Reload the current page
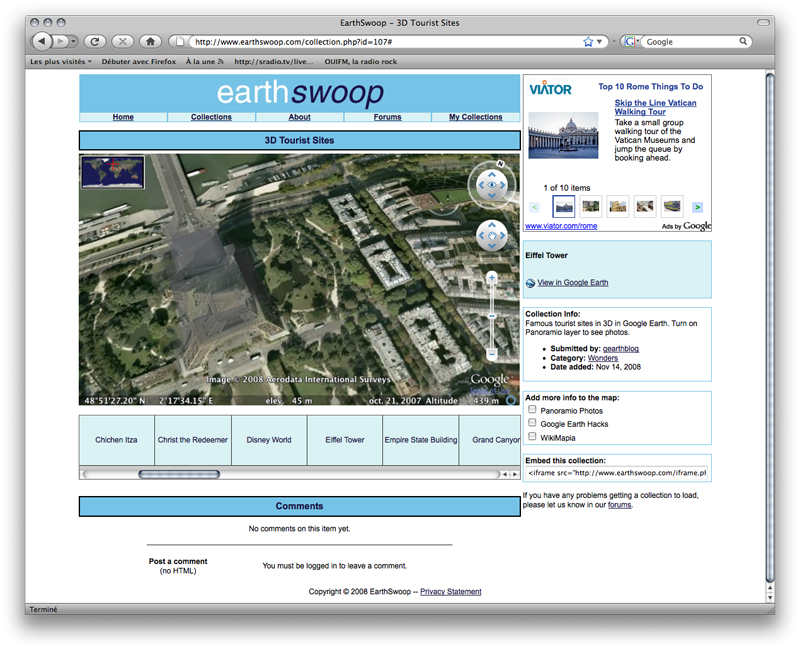Viewport: 800px width, 649px height. 95,41
